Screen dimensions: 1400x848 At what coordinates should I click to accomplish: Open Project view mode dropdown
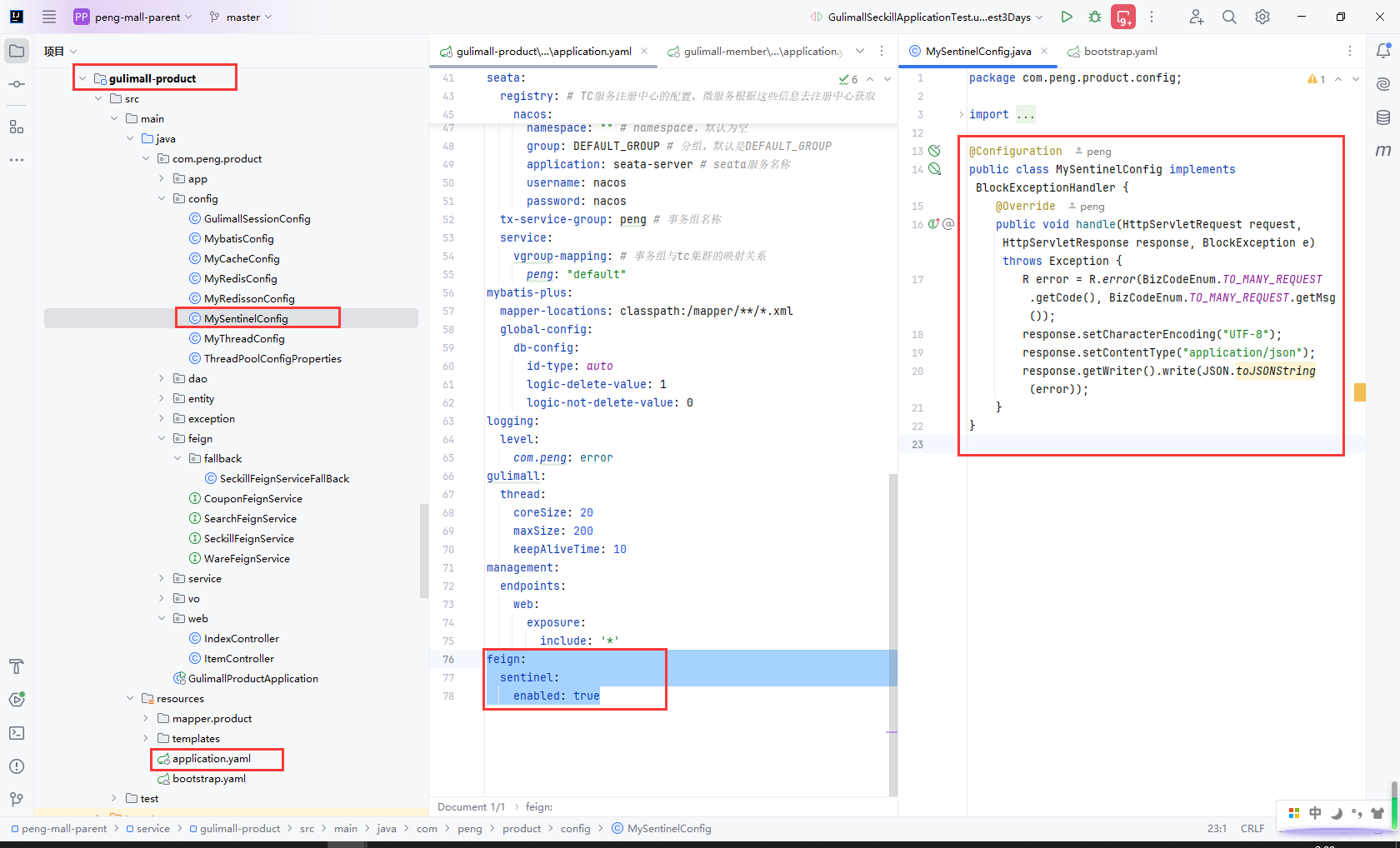(x=61, y=51)
